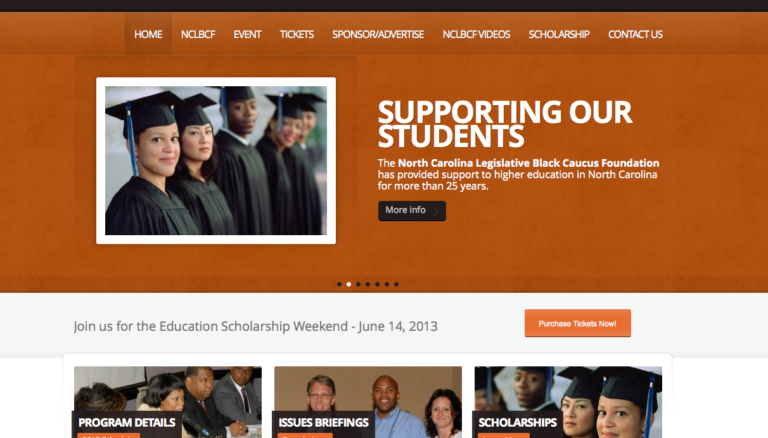Open the SPONSOR/ADVERTISE page
Screen dimensions: 768x438
pos(378,34)
